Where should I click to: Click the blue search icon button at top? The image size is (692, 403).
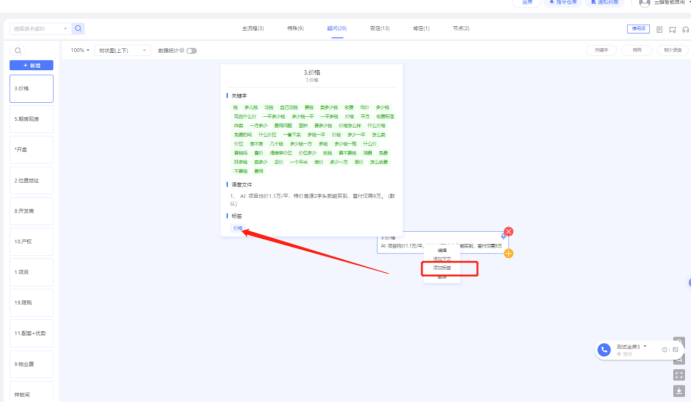coord(79,29)
